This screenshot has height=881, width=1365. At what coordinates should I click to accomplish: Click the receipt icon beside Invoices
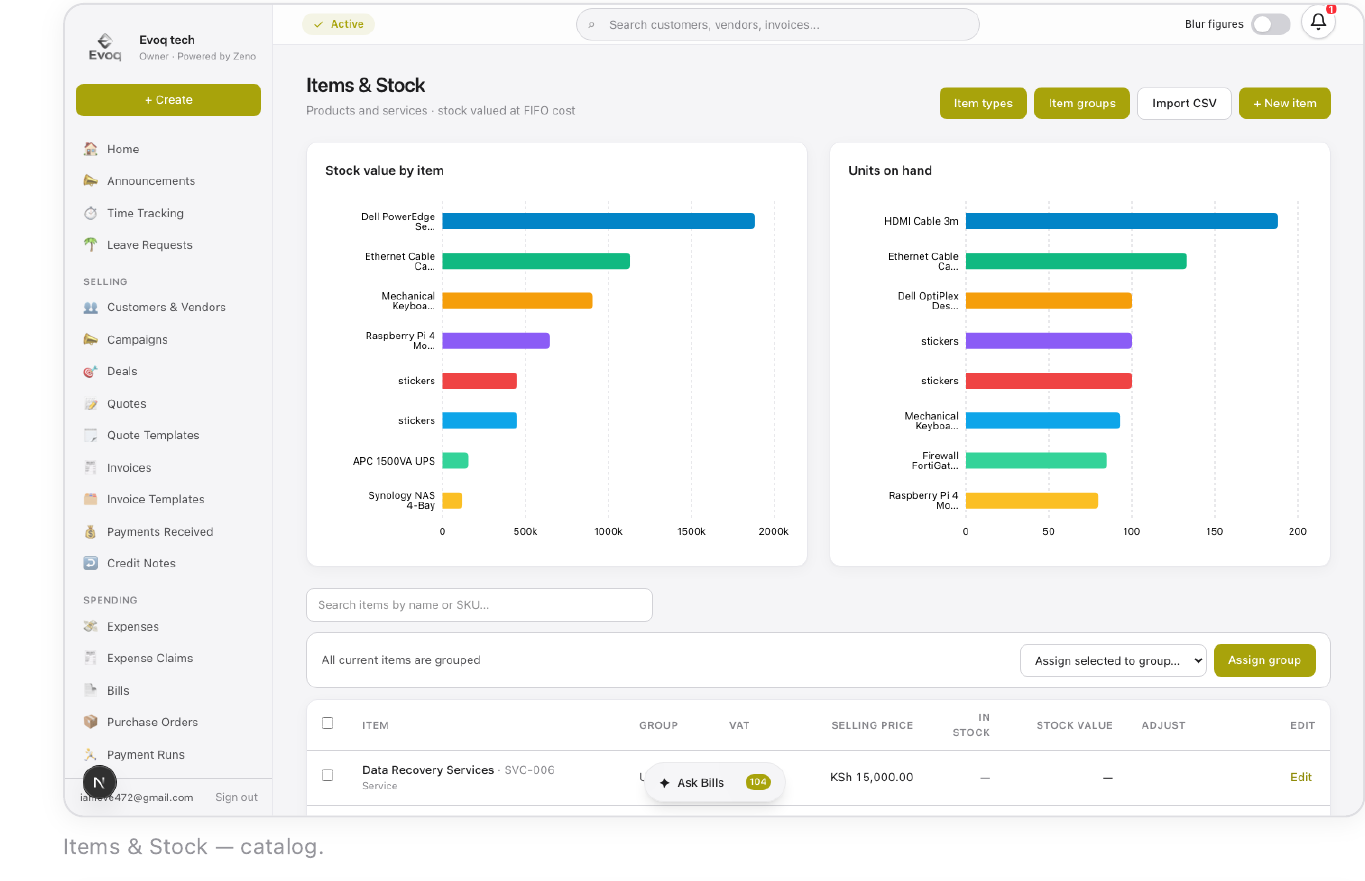point(91,468)
